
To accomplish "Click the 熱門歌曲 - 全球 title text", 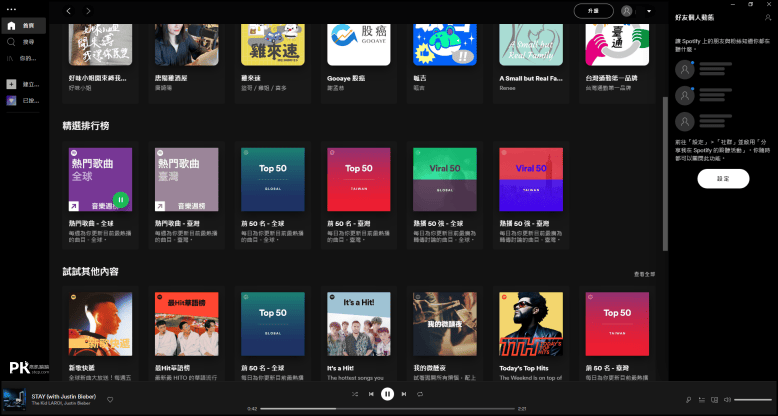I will click(92, 223).
